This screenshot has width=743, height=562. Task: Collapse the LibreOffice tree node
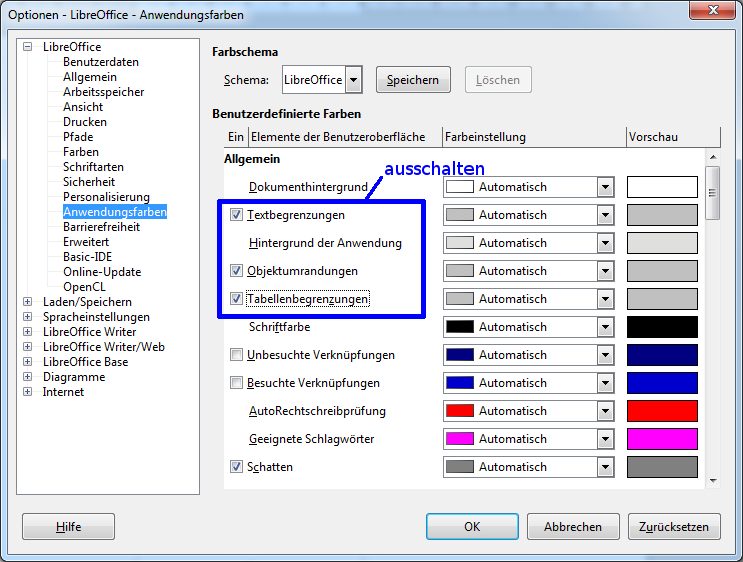(x=27, y=46)
